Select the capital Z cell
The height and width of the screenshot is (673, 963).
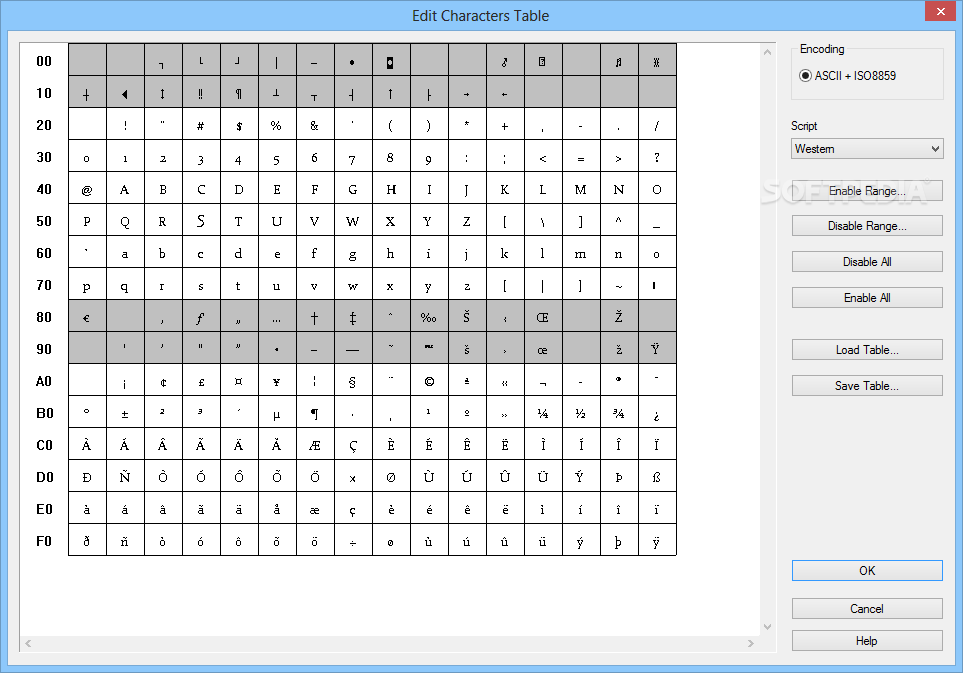[x=467, y=222]
